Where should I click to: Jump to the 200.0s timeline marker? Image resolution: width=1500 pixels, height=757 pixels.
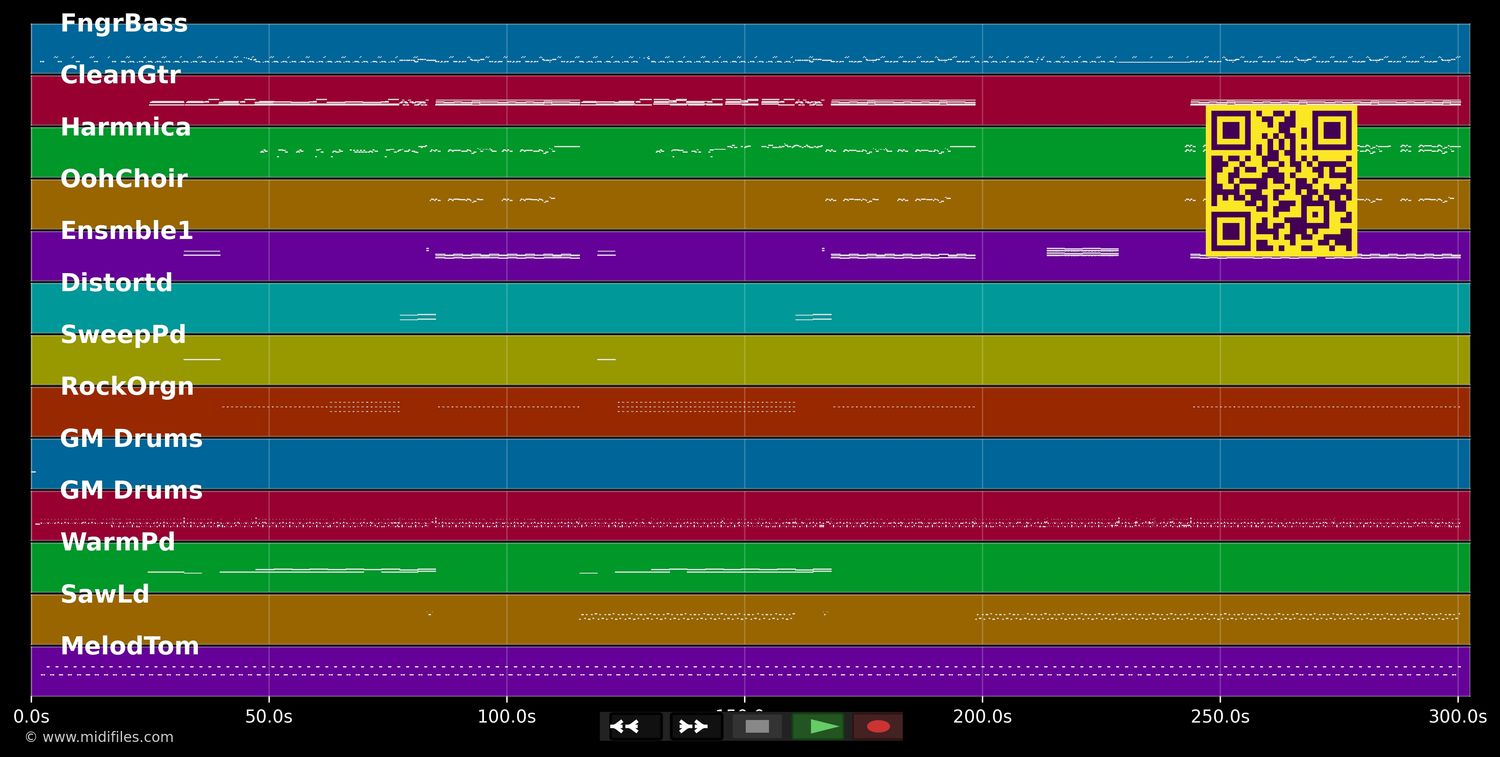click(982, 717)
